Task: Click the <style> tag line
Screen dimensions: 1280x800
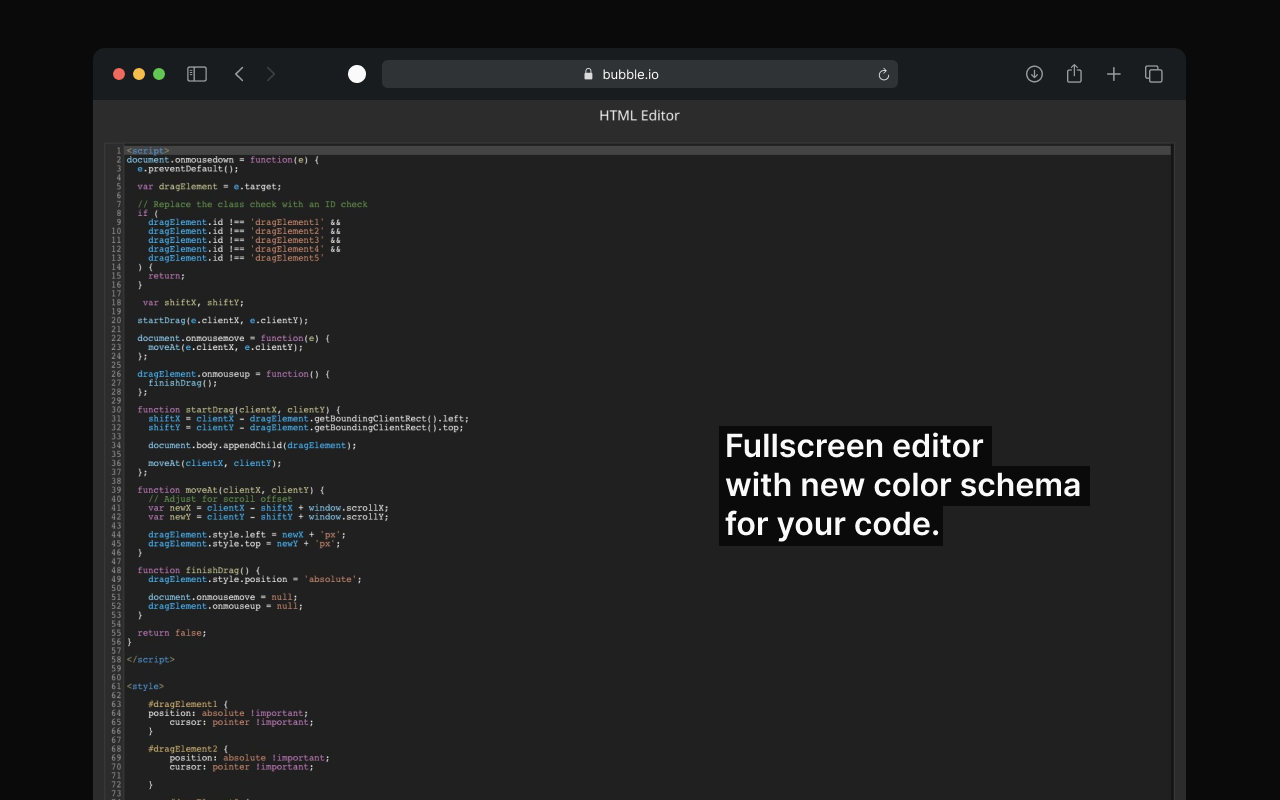Action: click(145, 687)
